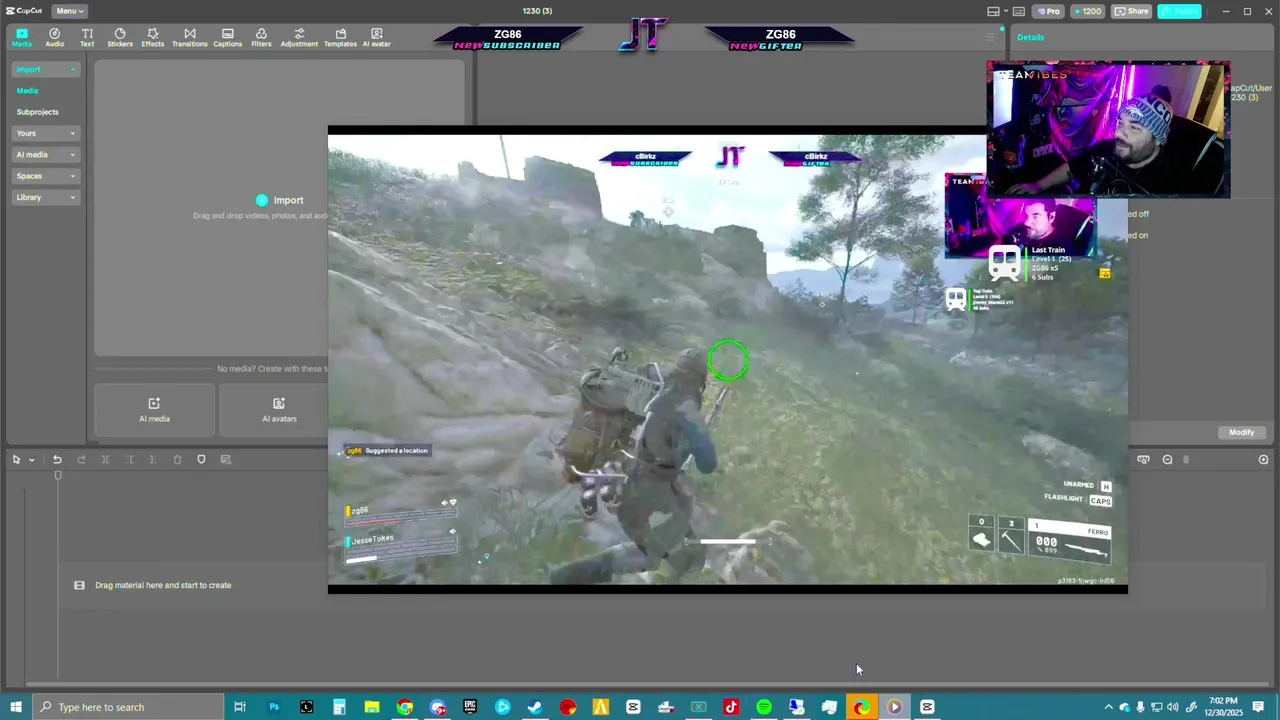This screenshot has width=1280, height=720.
Task: Select the Text tool tab
Action: coord(87,38)
